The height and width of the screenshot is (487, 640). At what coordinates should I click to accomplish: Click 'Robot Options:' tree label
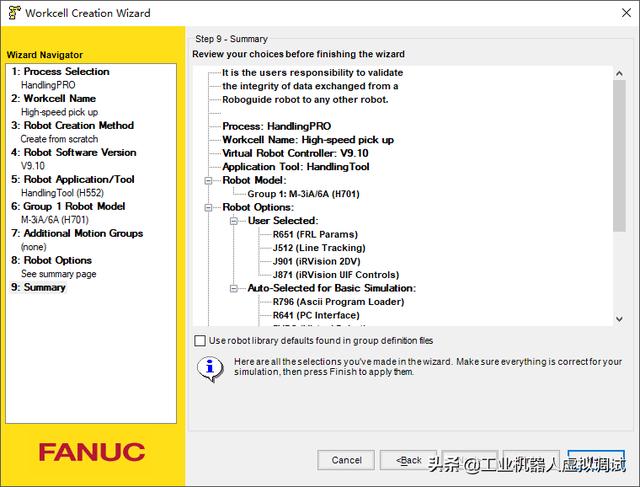[x=258, y=207]
